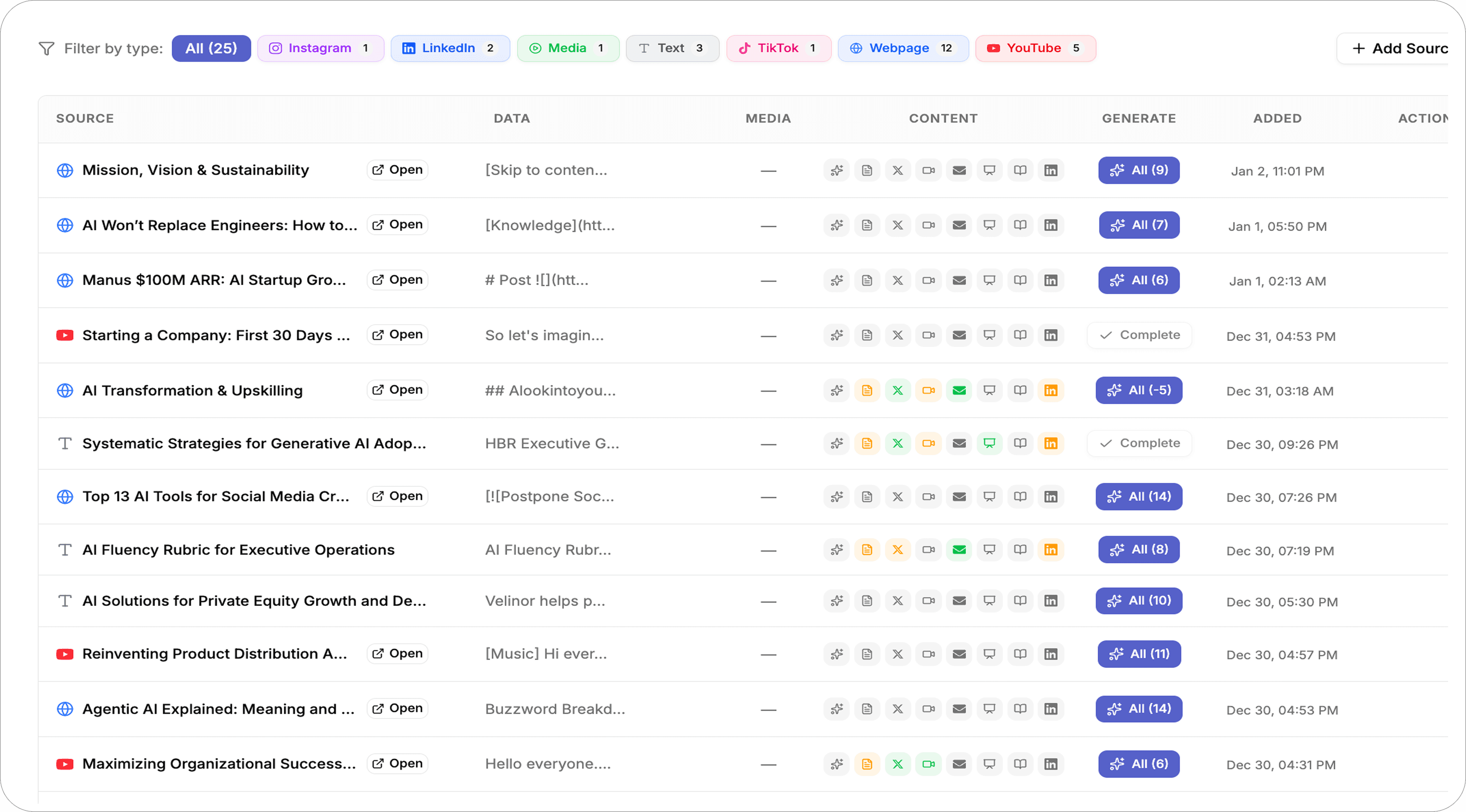Filter sources by Webpage type
This screenshot has width=1466, height=812.
903,48
